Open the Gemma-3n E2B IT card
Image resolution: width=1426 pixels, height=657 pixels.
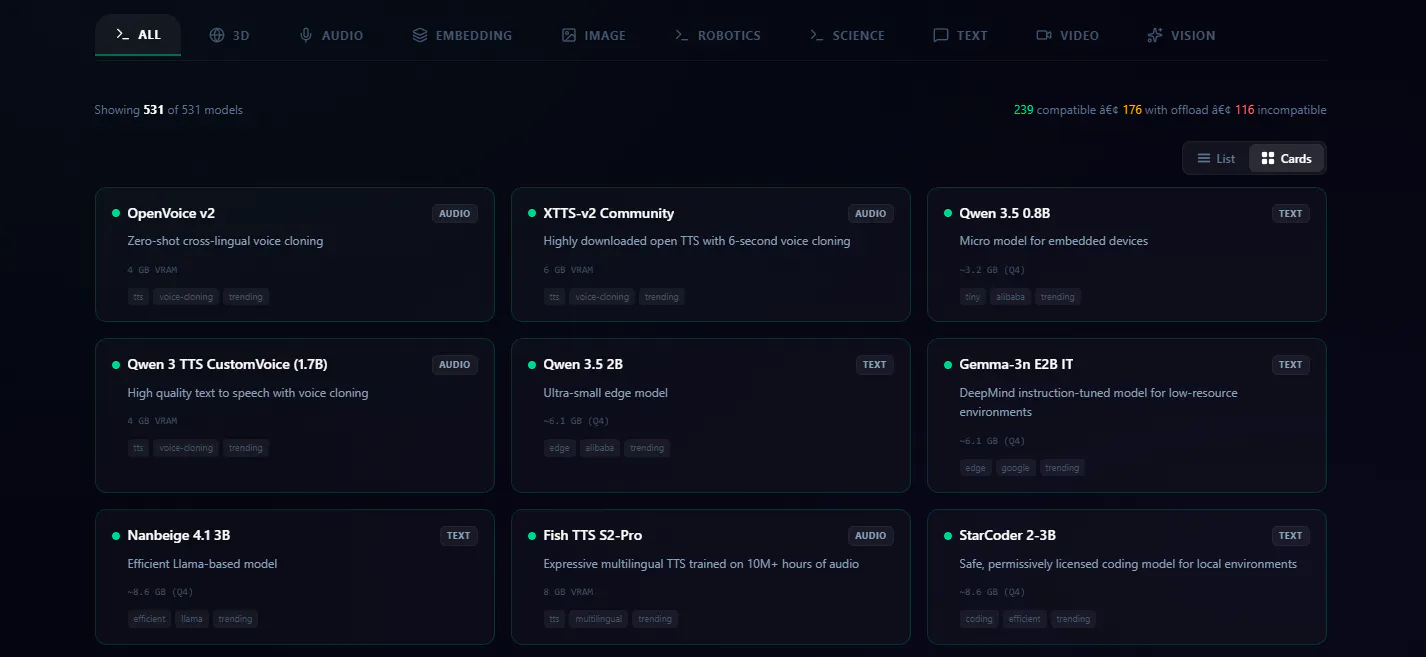tap(1127, 415)
